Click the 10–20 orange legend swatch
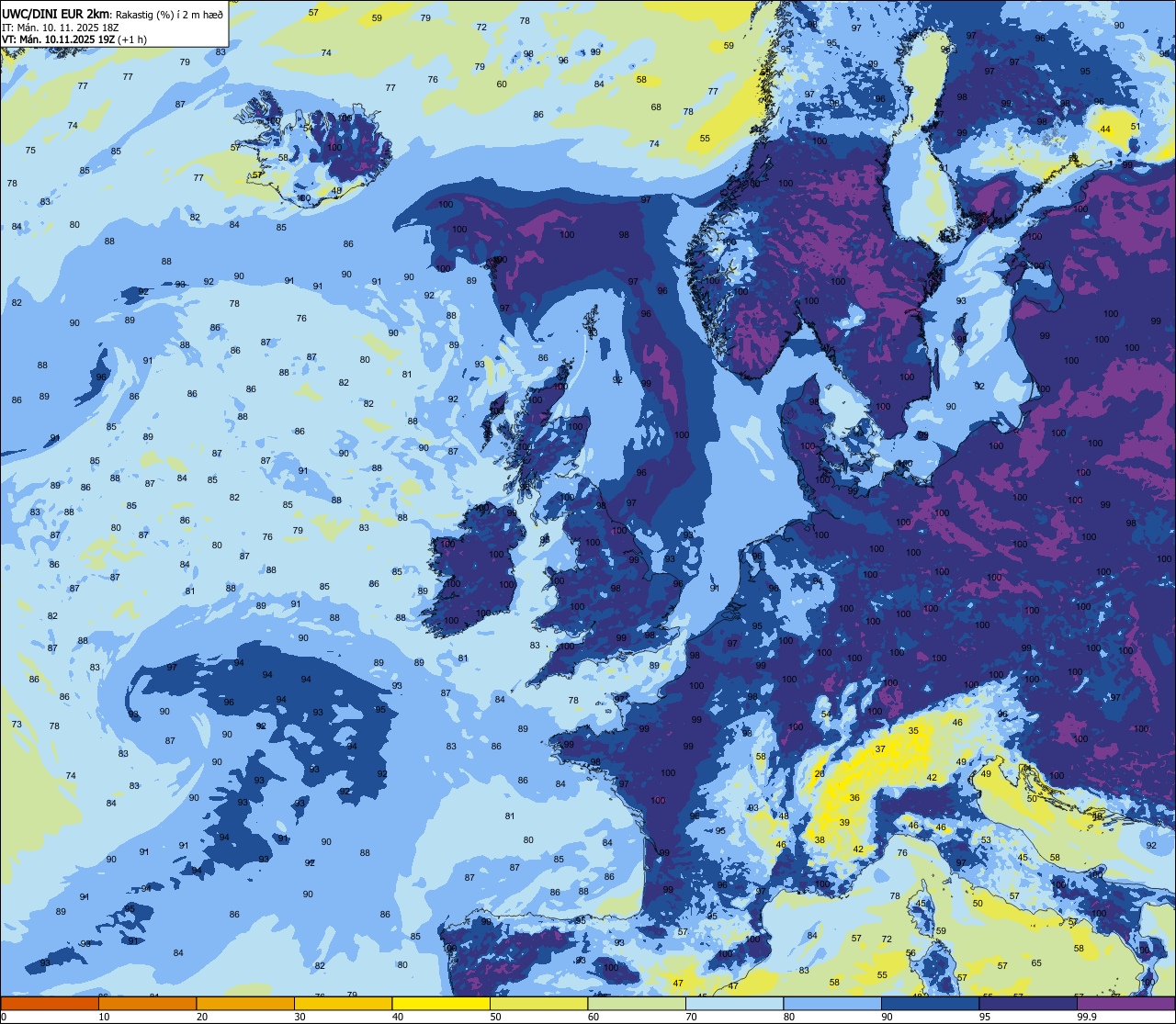1176x1024 pixels. pyautogui.click(x=147, y=1003)
